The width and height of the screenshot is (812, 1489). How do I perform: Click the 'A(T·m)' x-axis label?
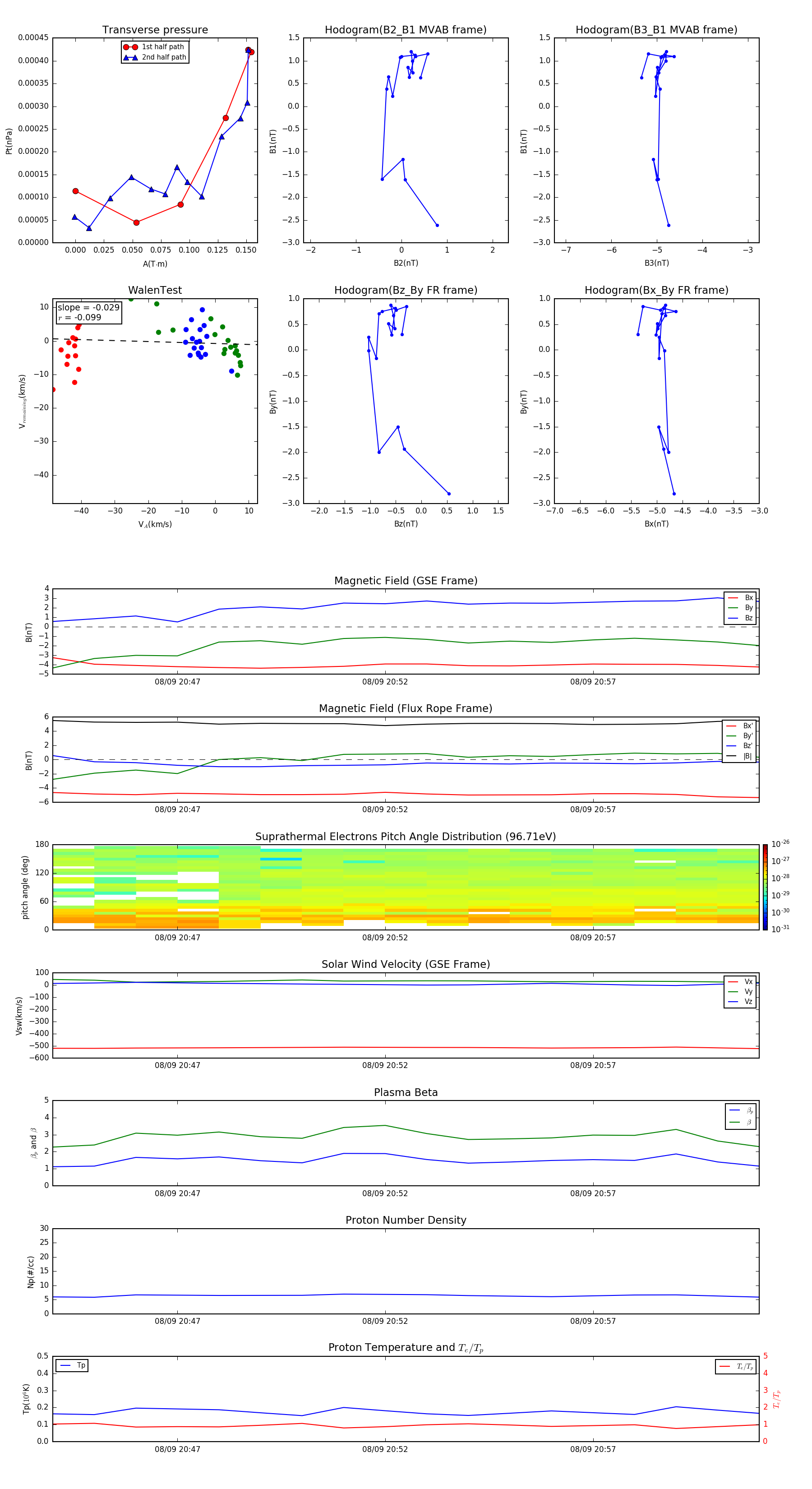point(155,264)
